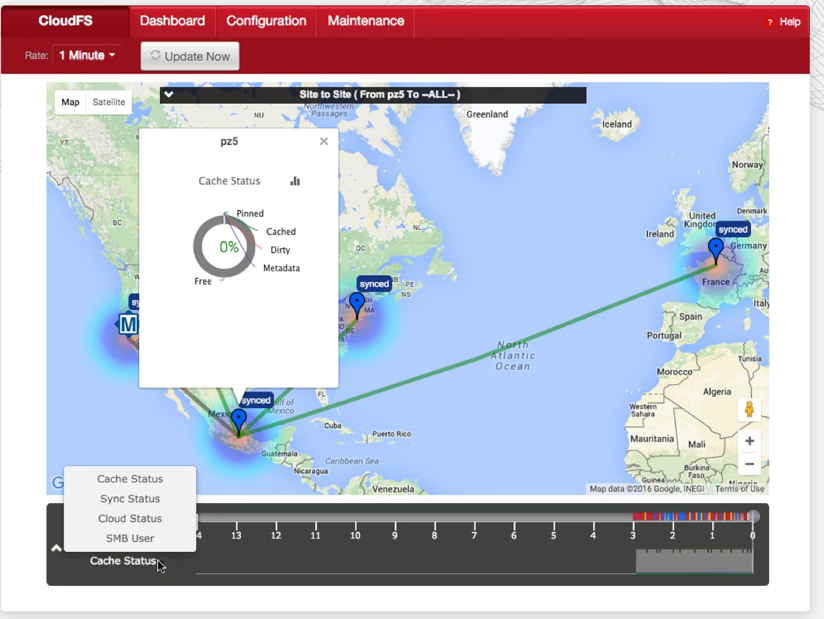Click the Metadata legend label

point(281,268)
